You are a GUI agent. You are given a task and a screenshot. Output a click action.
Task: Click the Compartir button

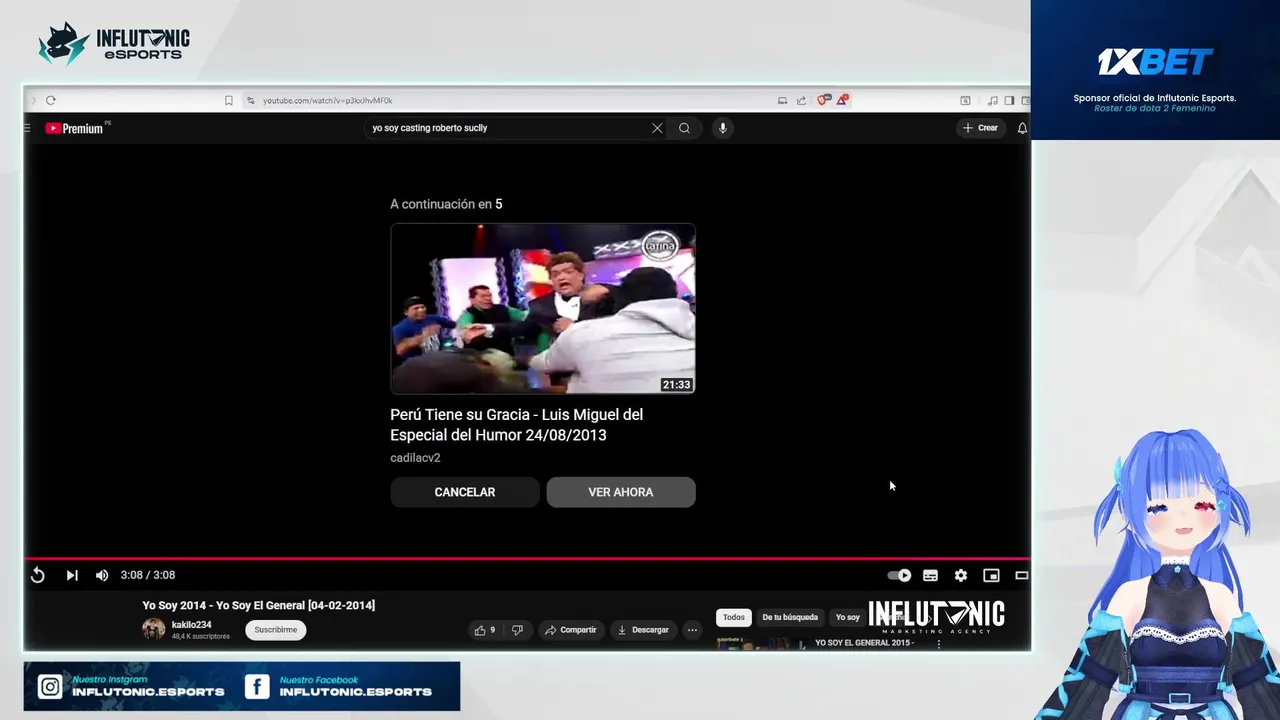tap(571, 630)
